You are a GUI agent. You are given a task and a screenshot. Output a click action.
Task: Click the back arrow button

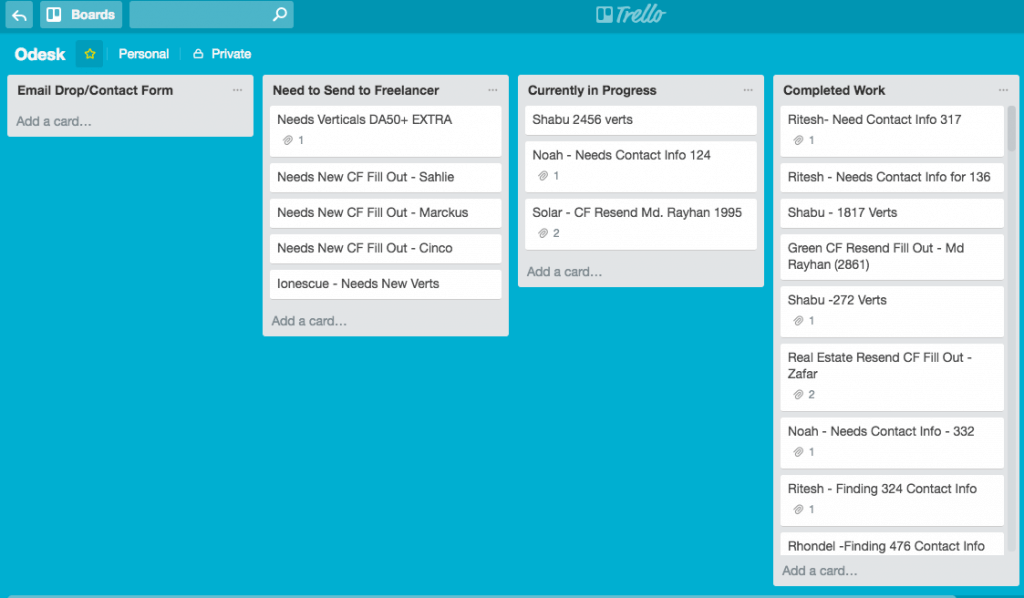coord(19,14)
